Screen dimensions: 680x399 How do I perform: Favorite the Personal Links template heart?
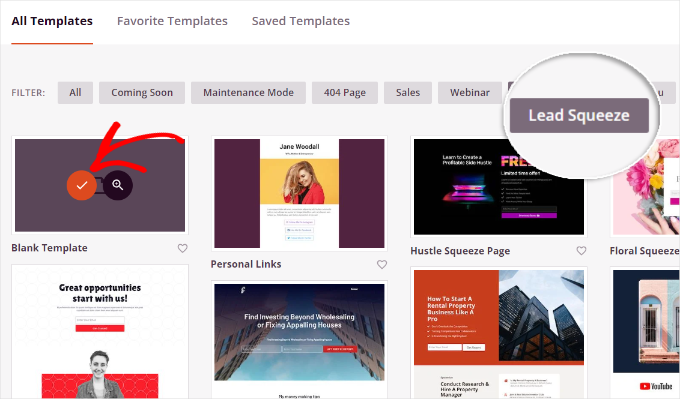point(382,264)
